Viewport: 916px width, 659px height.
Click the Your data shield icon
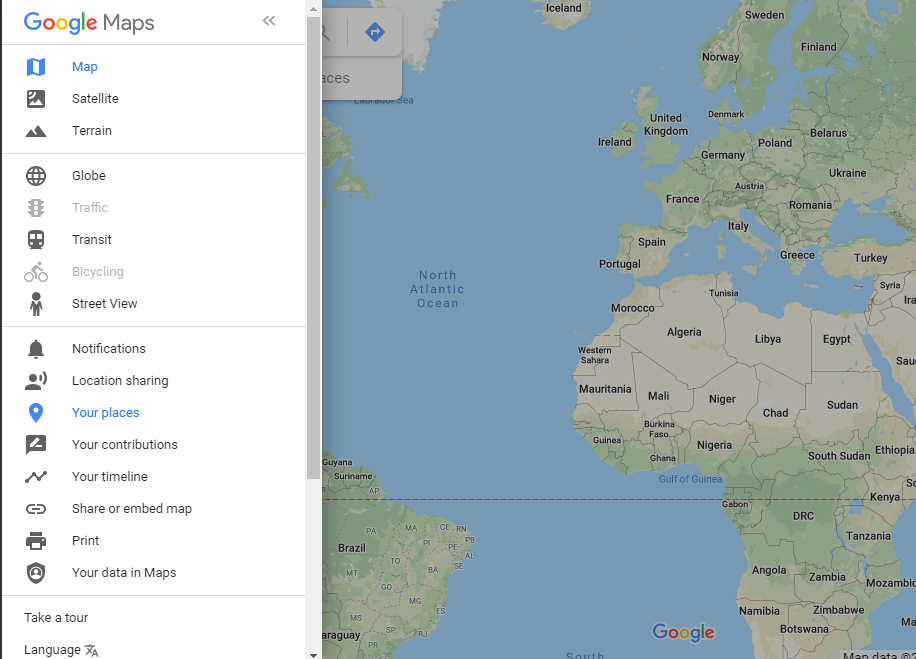point(36,573)
